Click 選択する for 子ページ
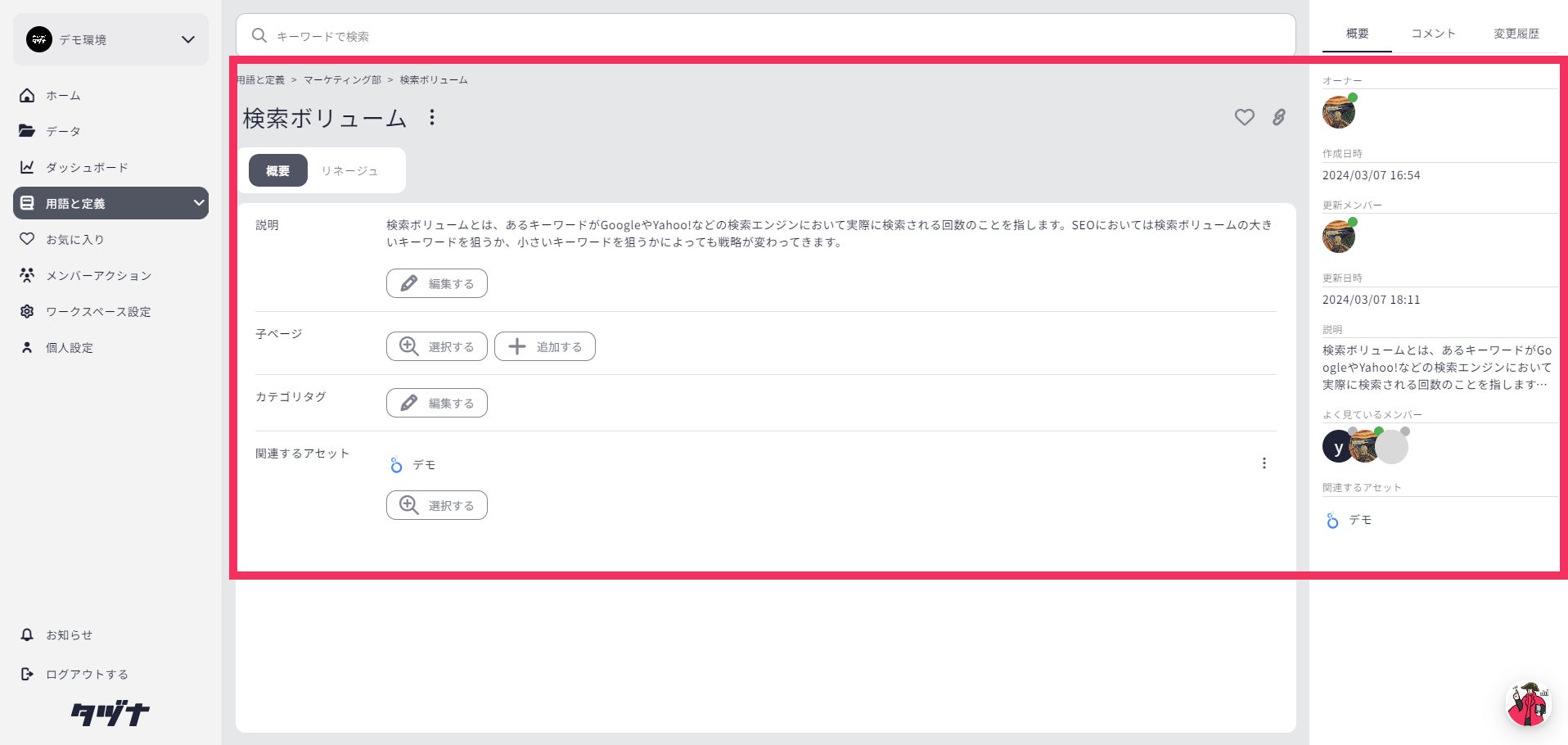The height and width of the screenshot is (745, 1568). click(436, 346)
